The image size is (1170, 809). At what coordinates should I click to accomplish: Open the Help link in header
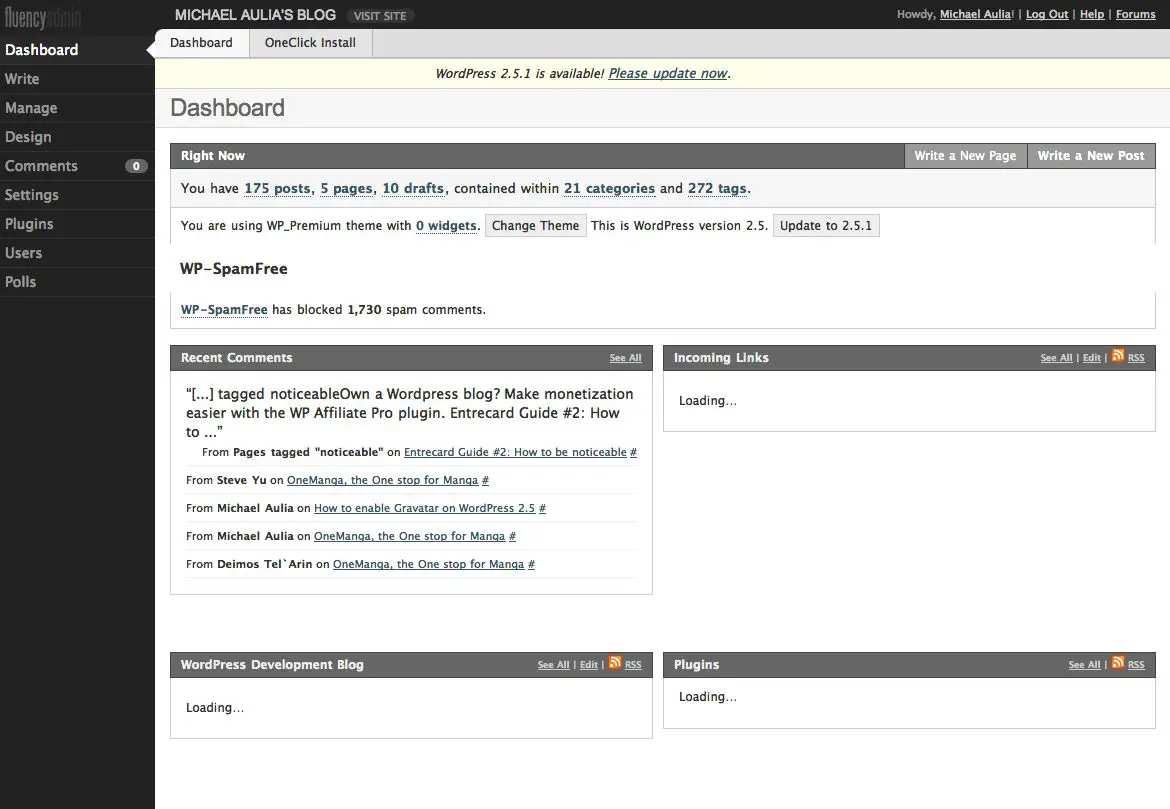pyautogui.click(x=1092, y=14)
